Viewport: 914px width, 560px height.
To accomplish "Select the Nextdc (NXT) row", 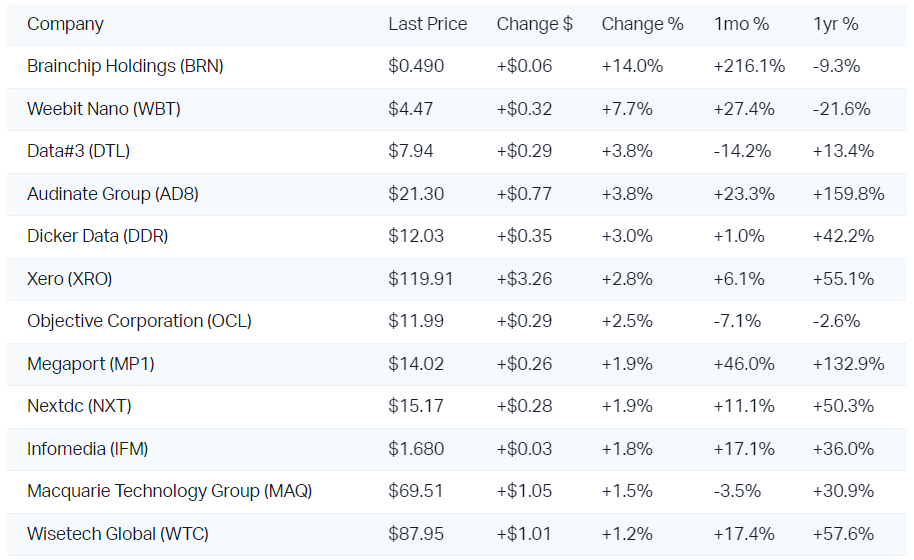I will [x=79, y=406].
